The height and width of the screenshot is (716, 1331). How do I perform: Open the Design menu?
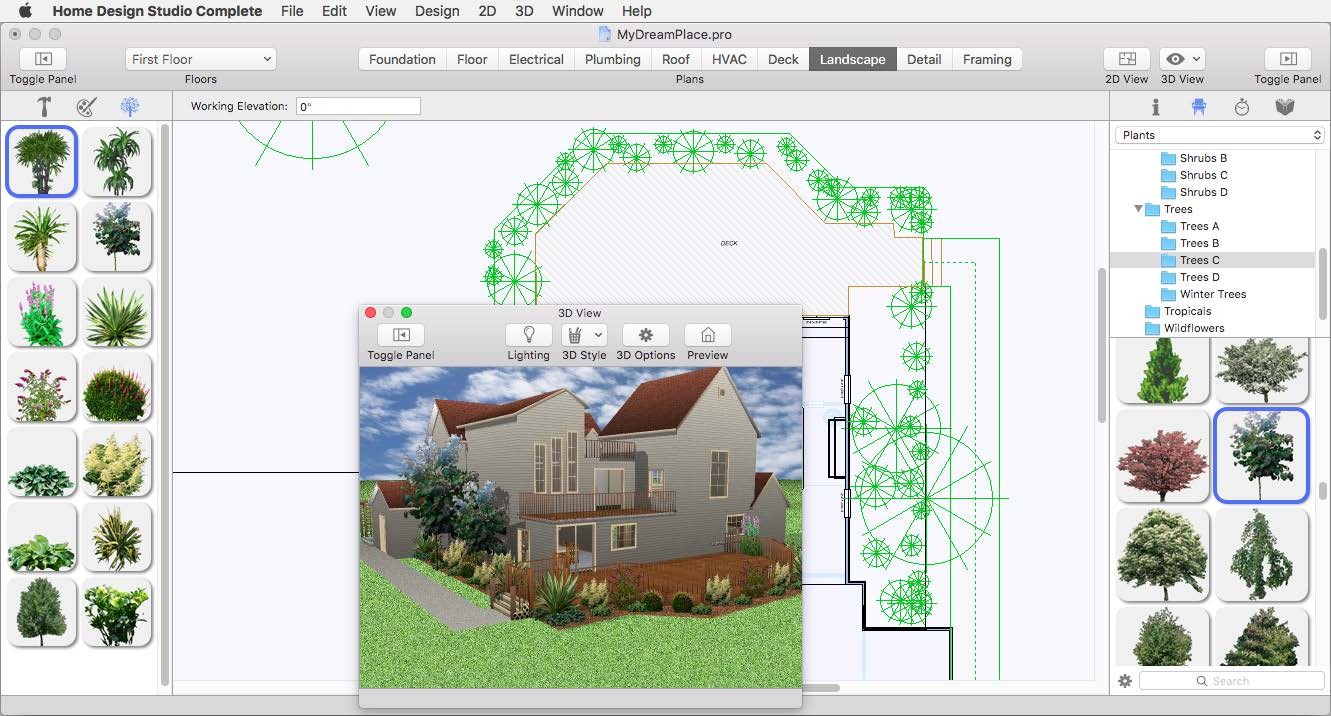[437, 11]
